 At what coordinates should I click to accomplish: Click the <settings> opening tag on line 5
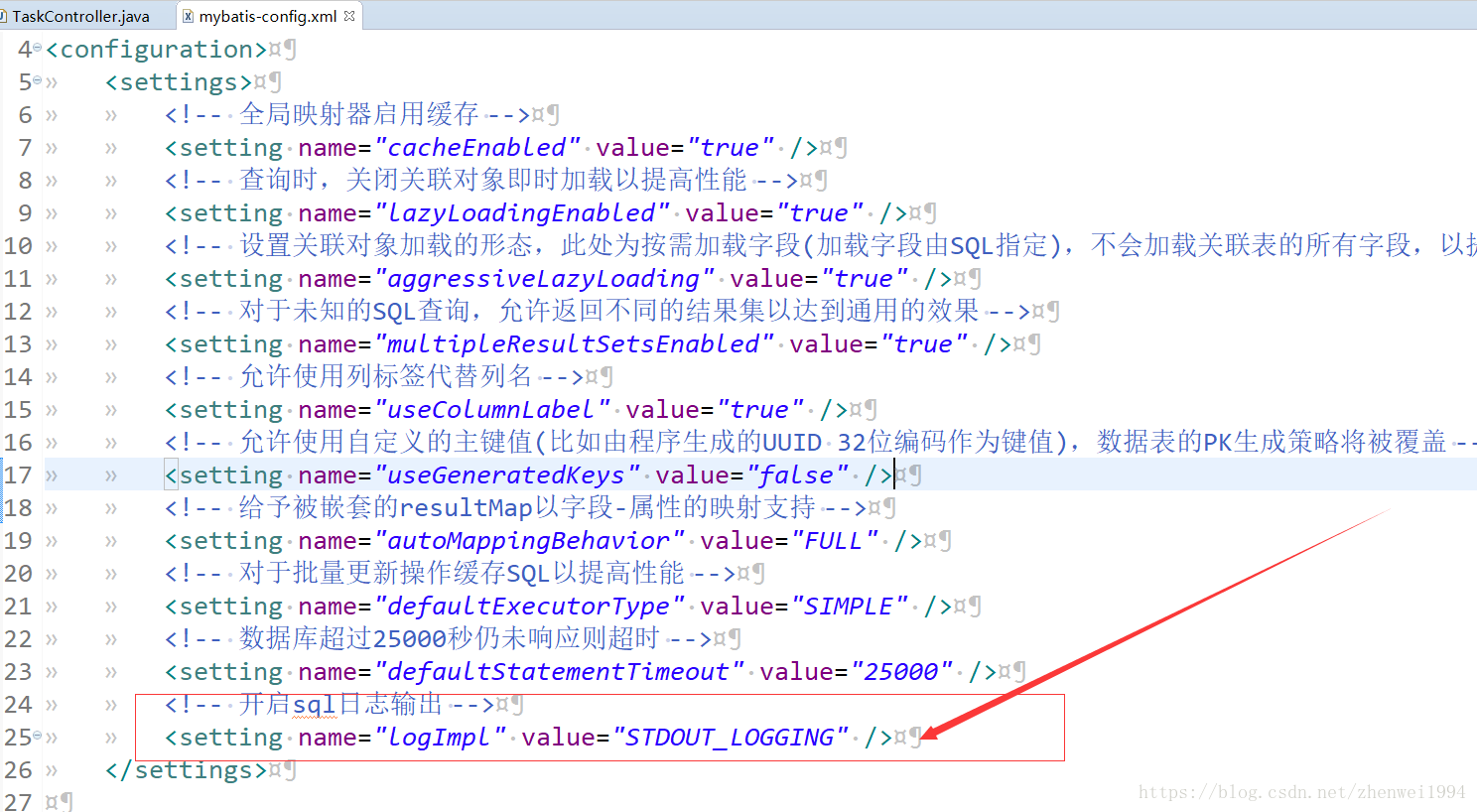179,81
